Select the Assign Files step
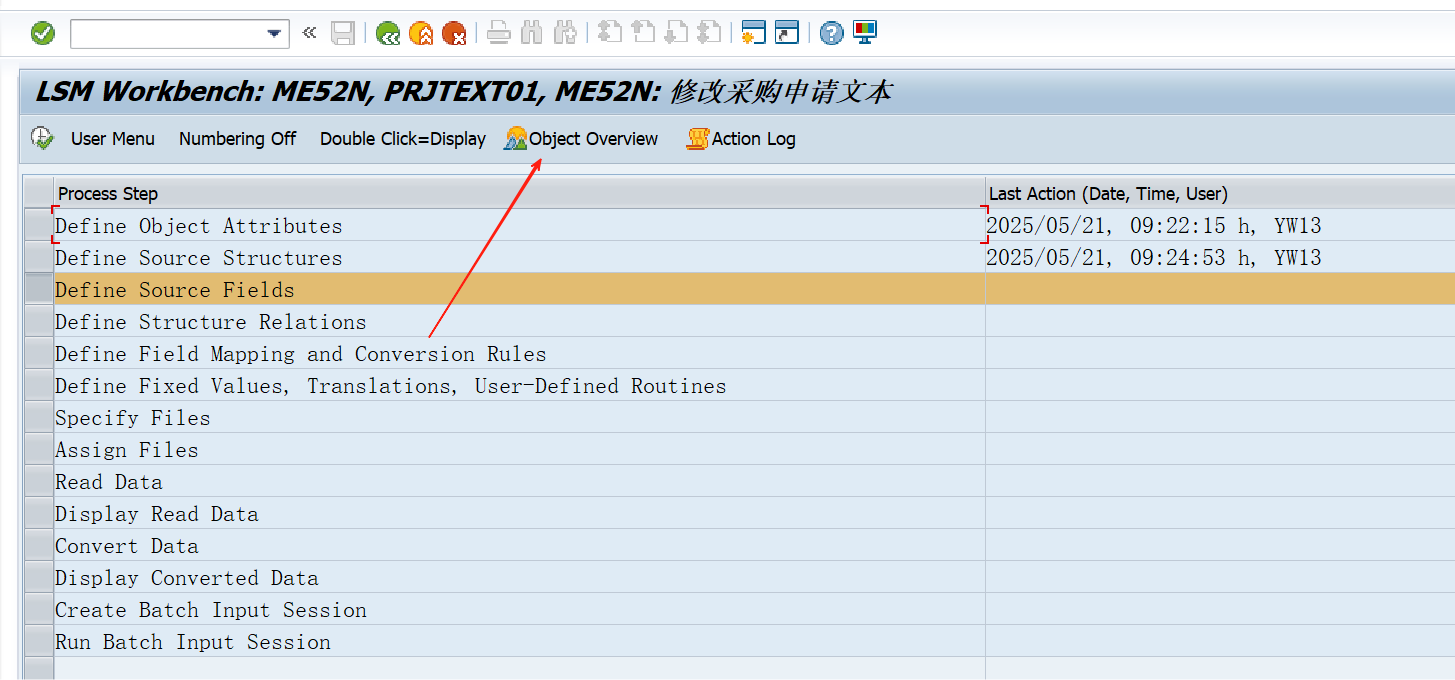This screenshot has height=680, width=1455. [x=519, y=450]
